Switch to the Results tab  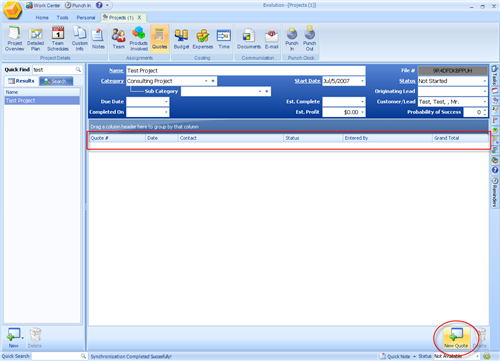tap(21, 81)
